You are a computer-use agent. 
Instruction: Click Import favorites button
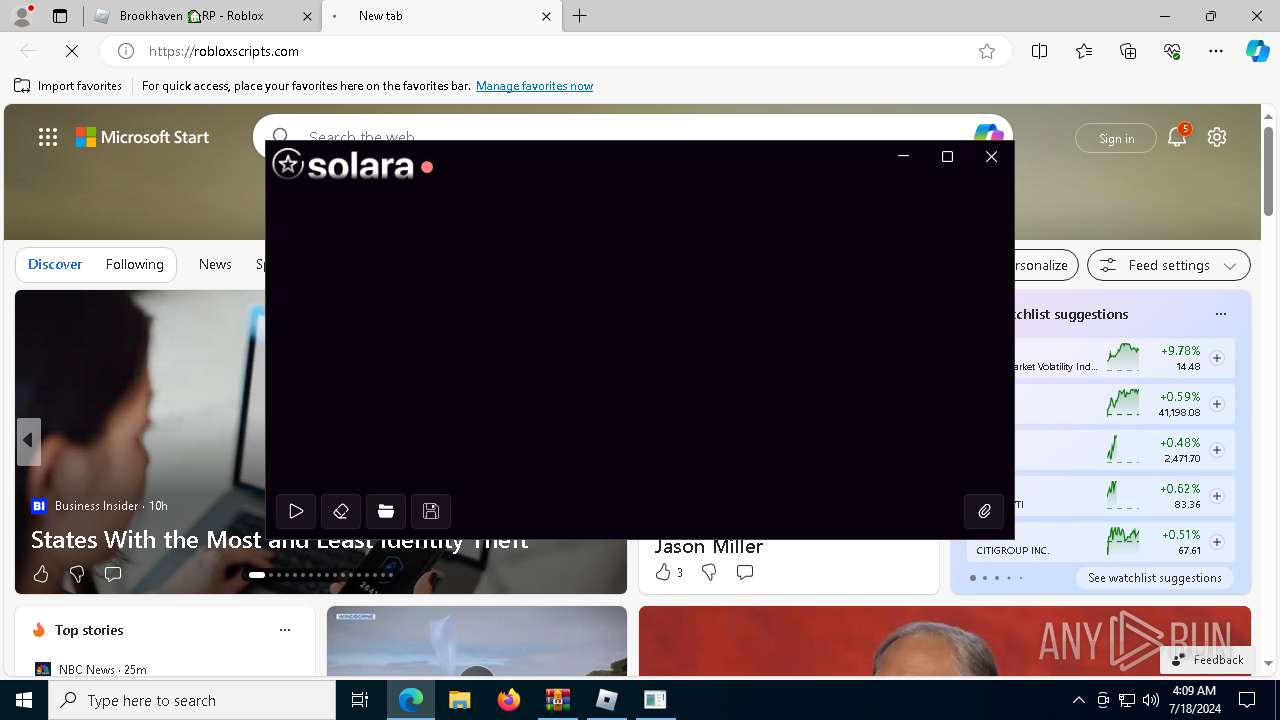pyautogui.click(x=68, y=86)
